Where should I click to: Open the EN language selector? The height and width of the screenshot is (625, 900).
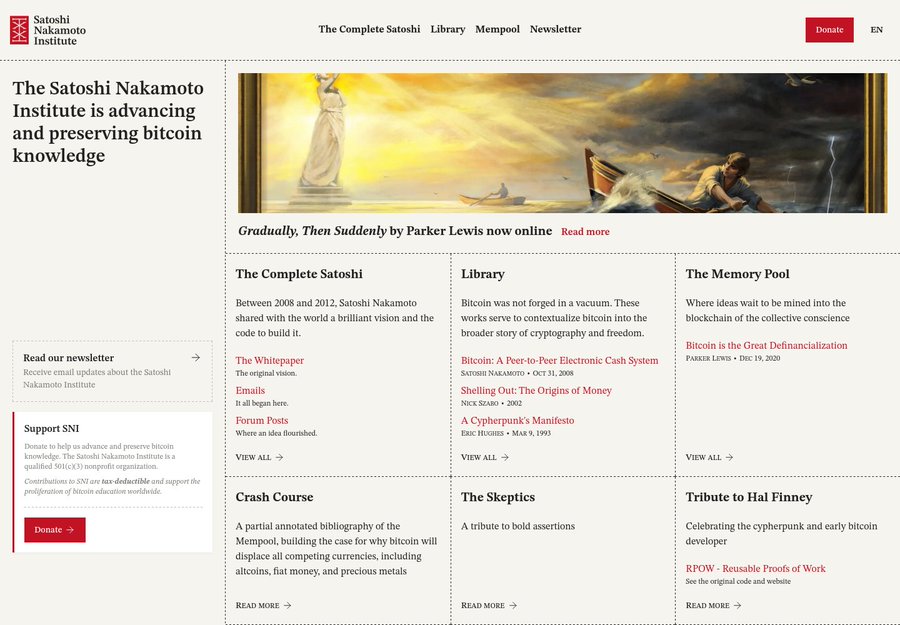click(x=876, y=30)
